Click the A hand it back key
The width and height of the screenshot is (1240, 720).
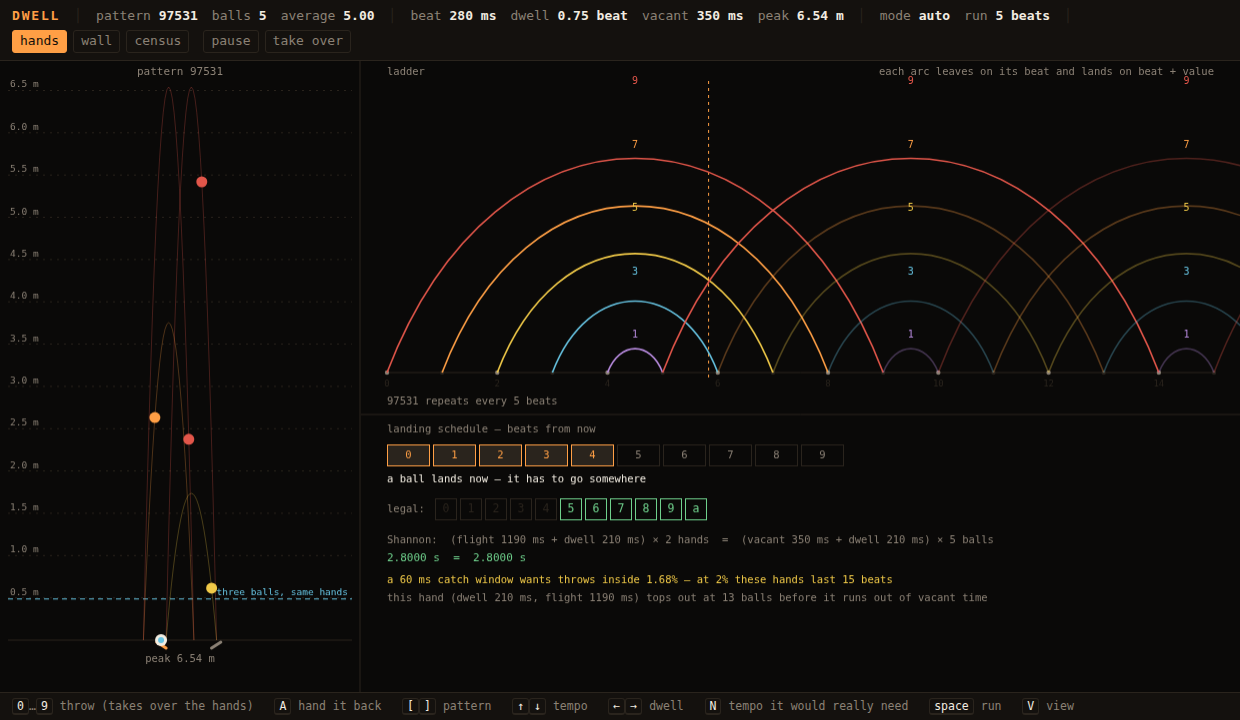click(282, 706)
